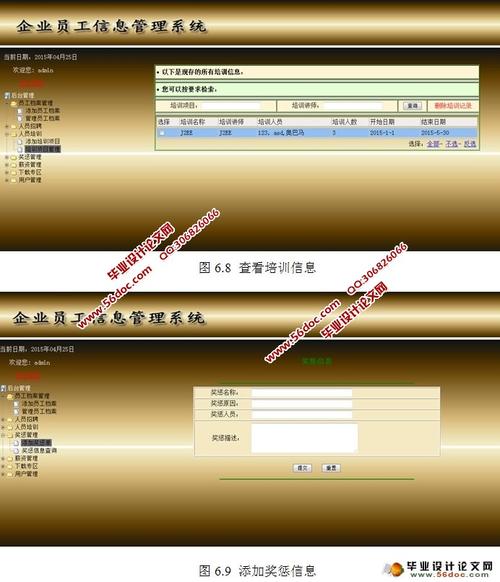The image size is (500, 582).
Task: Click folder icon beside 下载专区 in upper tree
Action: (x=14, y=172)
